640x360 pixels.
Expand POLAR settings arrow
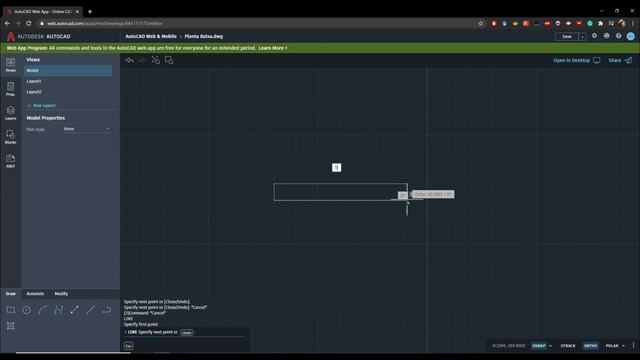tap(623, 346)
